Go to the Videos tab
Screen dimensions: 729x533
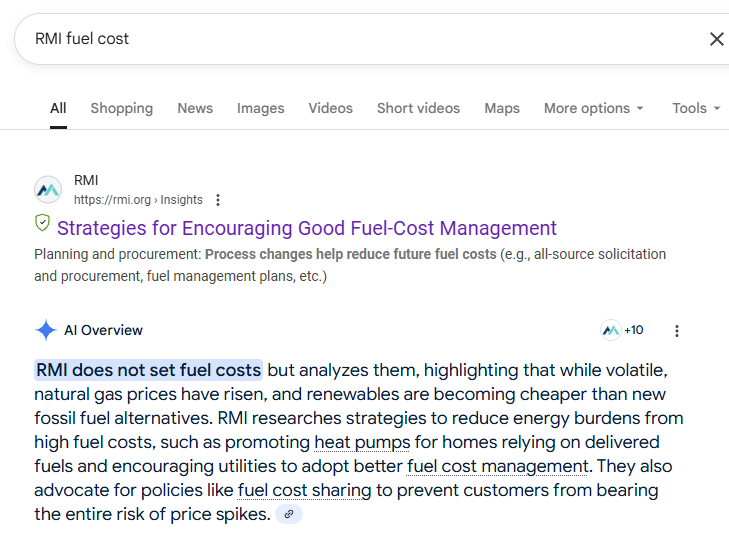coord(330,108)
